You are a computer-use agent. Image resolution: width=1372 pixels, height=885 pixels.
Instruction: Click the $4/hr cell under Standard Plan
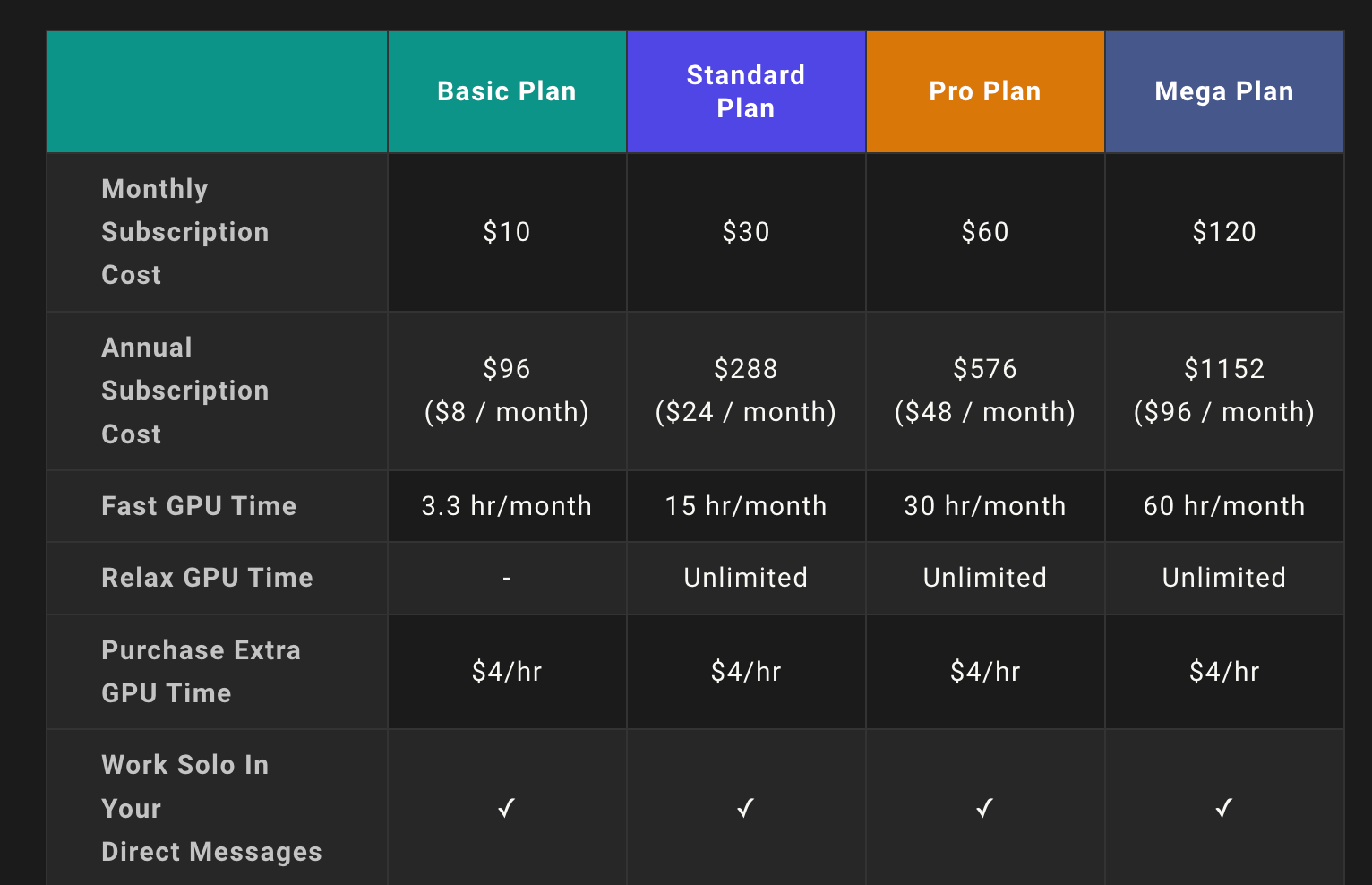(x=746, y=672)
